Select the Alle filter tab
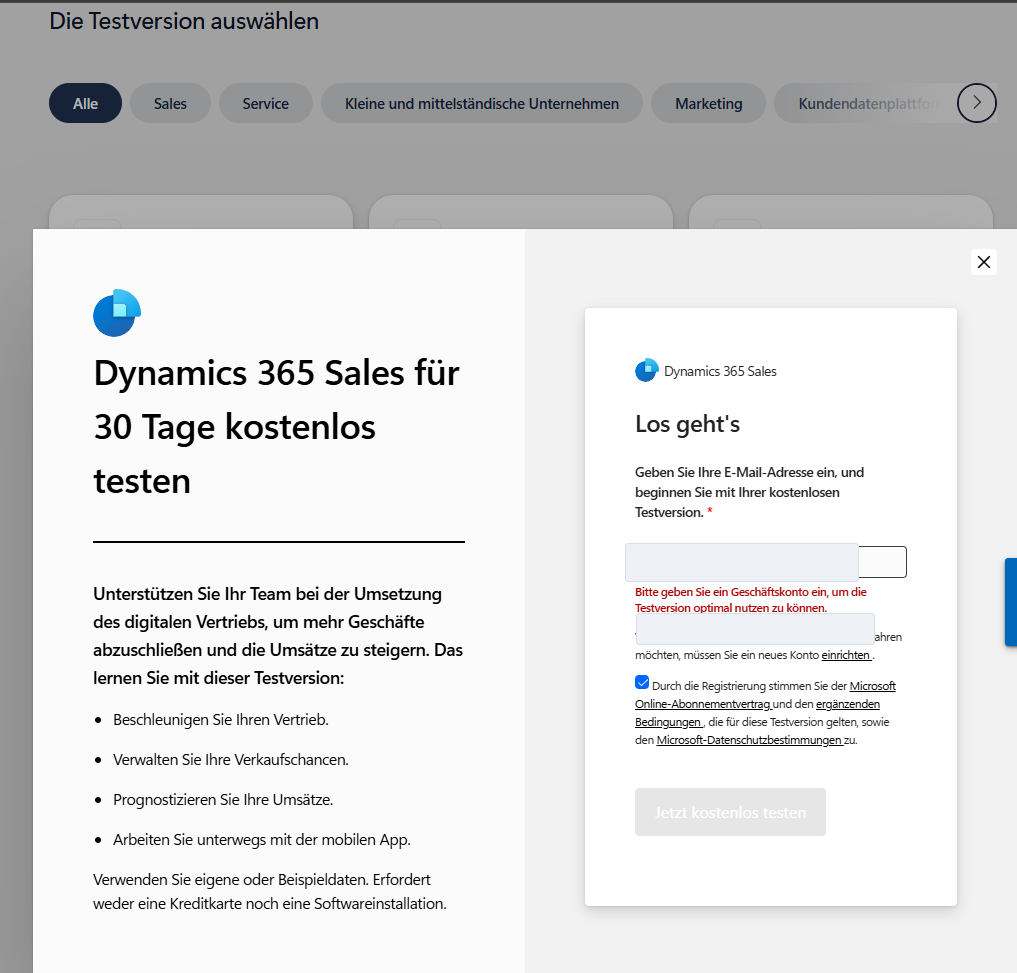This screenshot has width=1017, height=973. 85,103
